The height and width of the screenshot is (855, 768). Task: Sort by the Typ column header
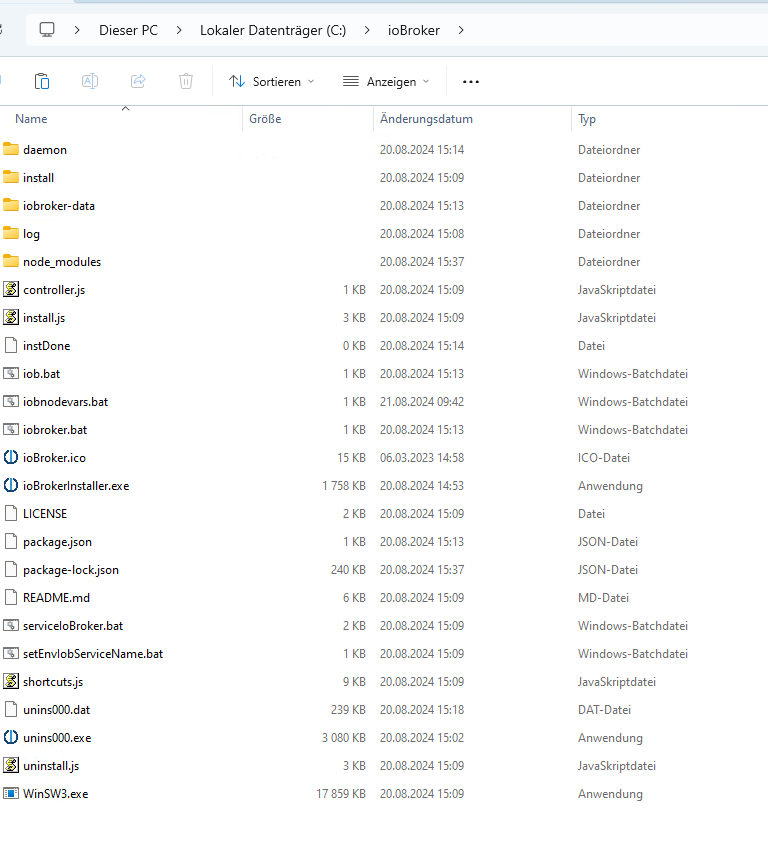tap(587, 119)
